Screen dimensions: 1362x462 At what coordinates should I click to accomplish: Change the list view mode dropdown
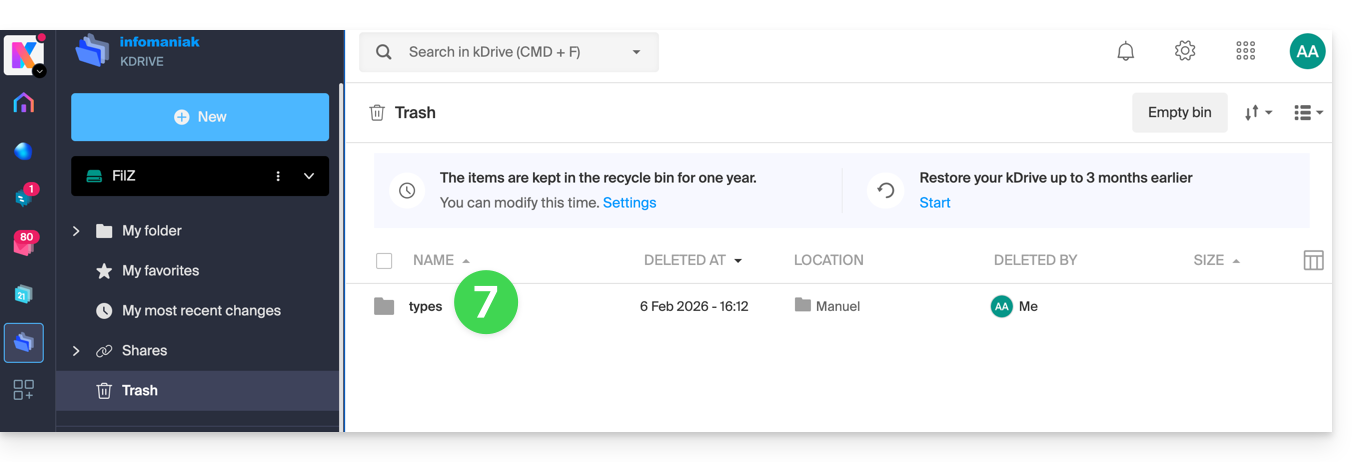1308,113
